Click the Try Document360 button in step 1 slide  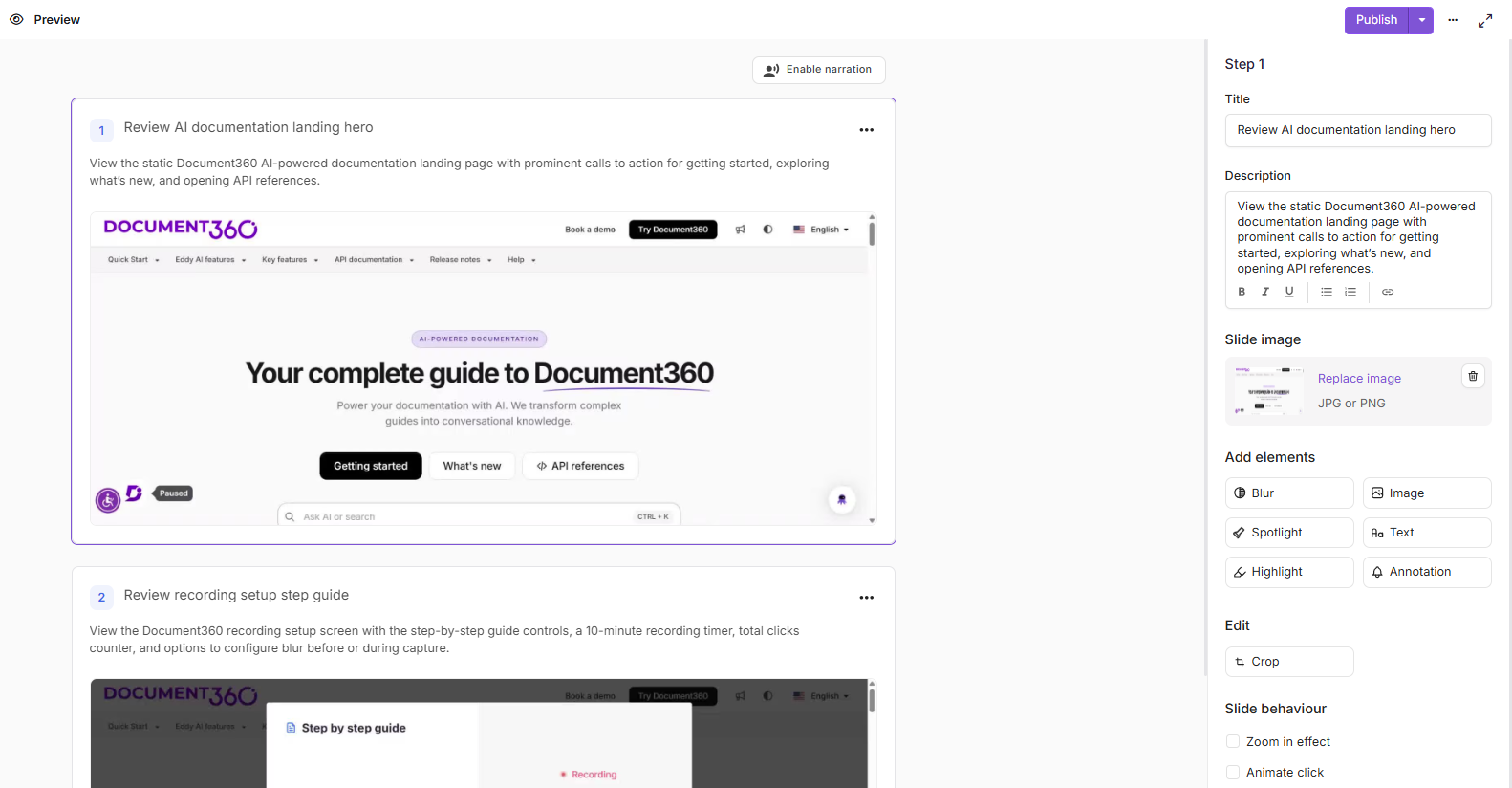tap(673, 230)
